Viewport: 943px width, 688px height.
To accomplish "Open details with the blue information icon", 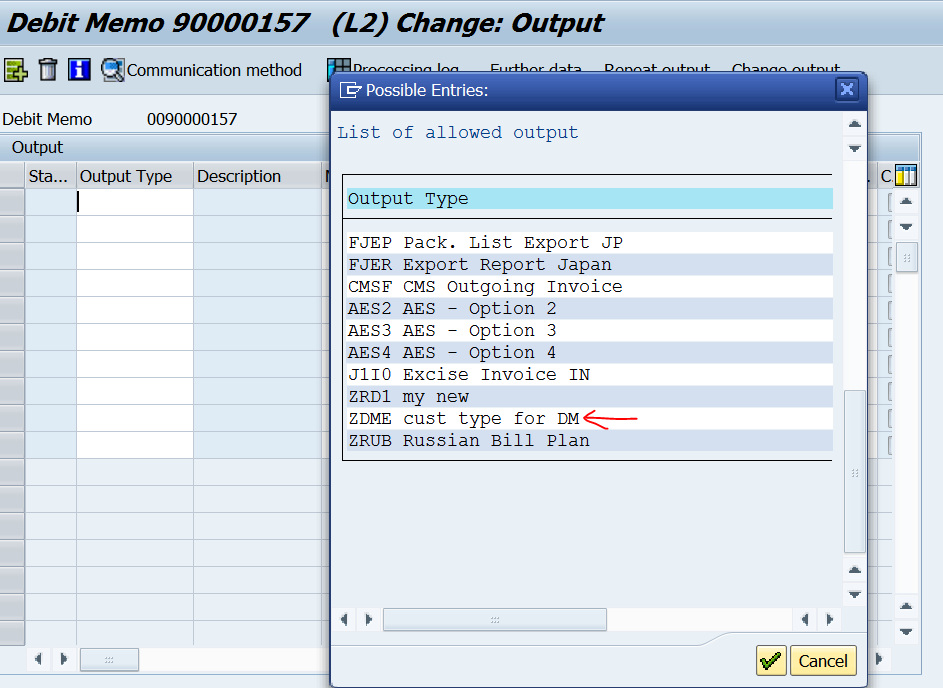I will [x=78, y=70].
